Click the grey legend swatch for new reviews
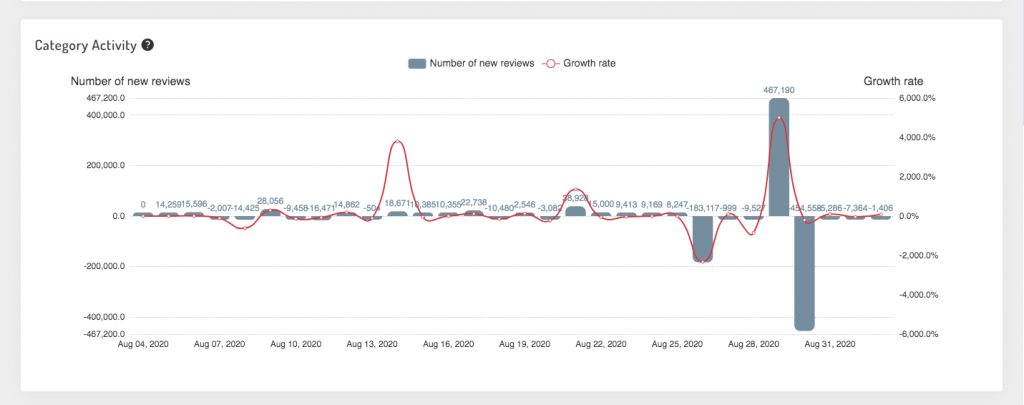This screenshot has height=405, width=1024. tap(417, 63)
